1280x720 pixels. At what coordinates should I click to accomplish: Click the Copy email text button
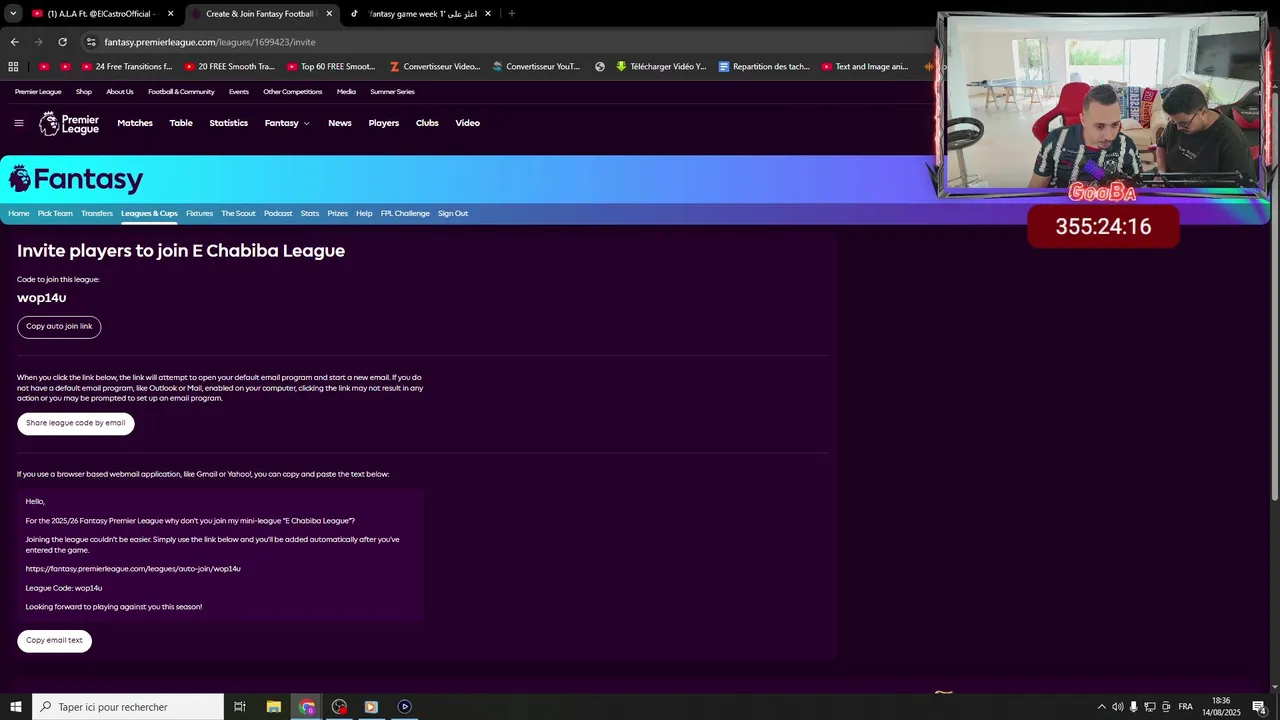pos(54,641)
